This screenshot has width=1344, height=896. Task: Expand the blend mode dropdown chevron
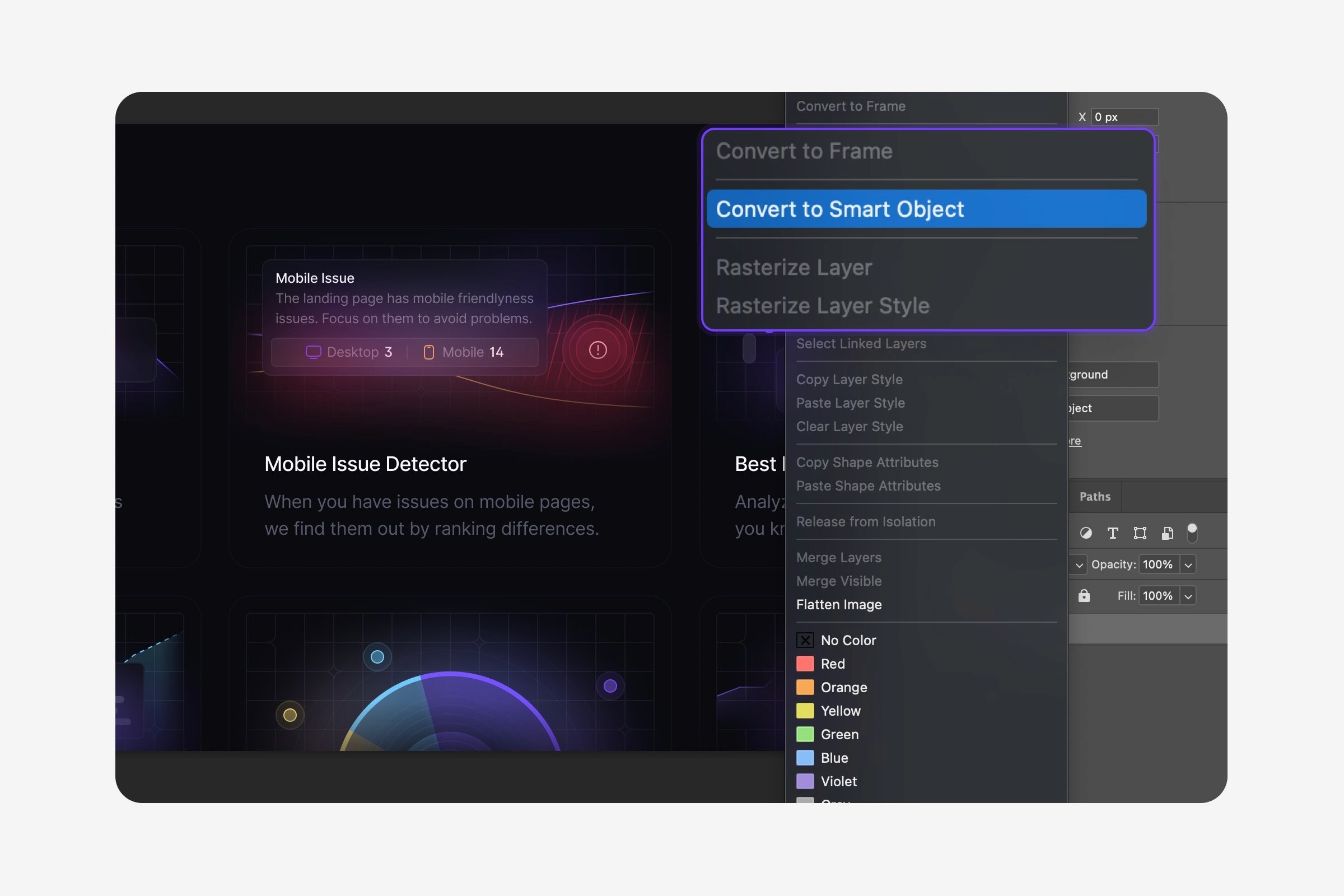click(1079, 565)
